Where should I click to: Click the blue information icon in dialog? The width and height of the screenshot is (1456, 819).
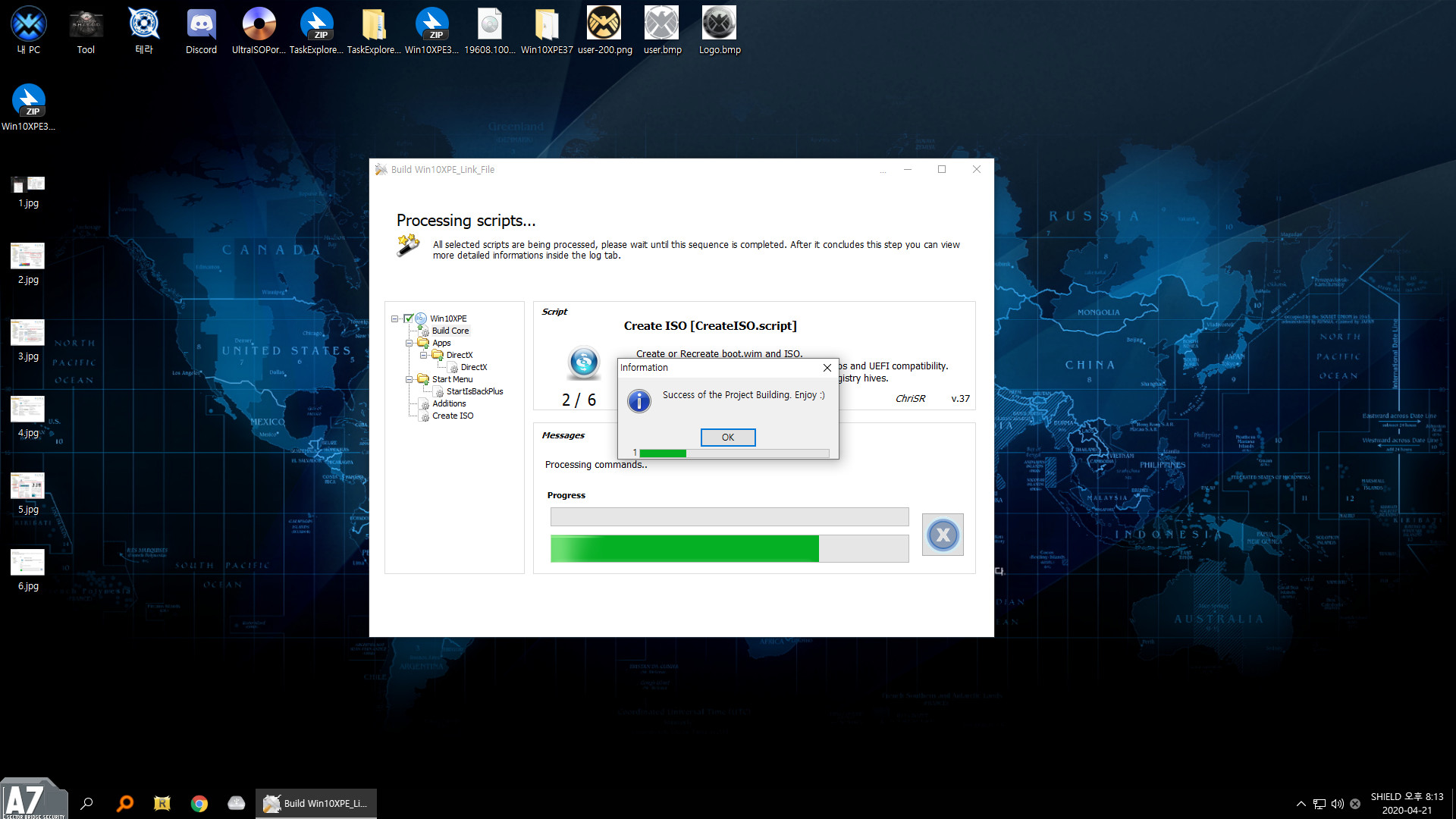[639, 401]
